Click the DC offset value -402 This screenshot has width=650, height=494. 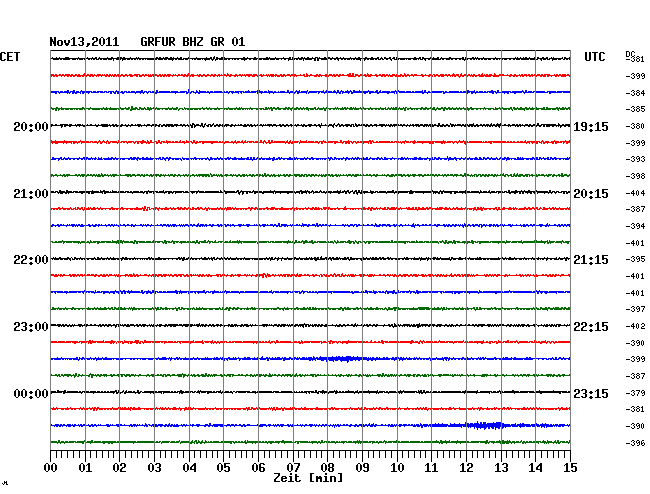pyautogui.click(x=635, y=326)
